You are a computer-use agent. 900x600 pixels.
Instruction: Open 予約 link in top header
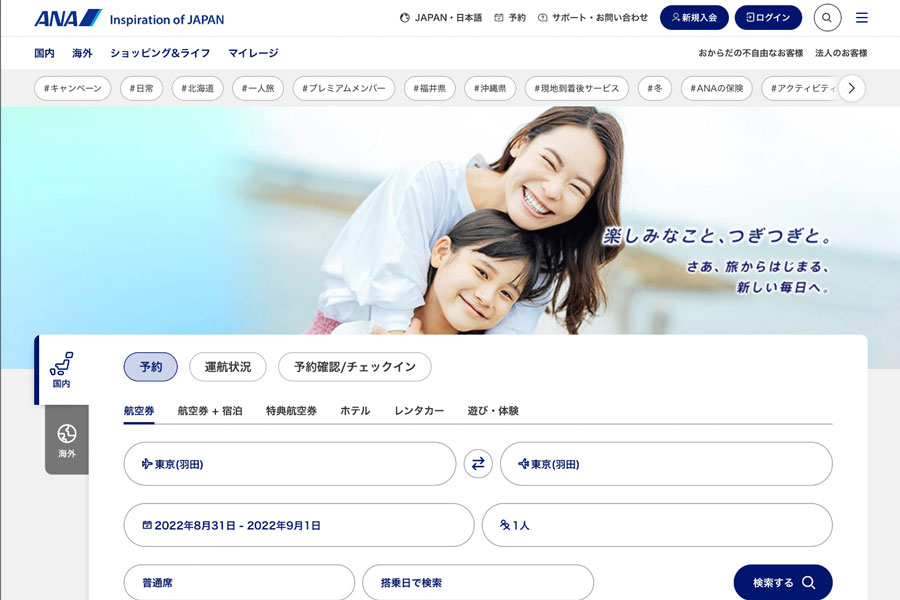click(510, 18)
